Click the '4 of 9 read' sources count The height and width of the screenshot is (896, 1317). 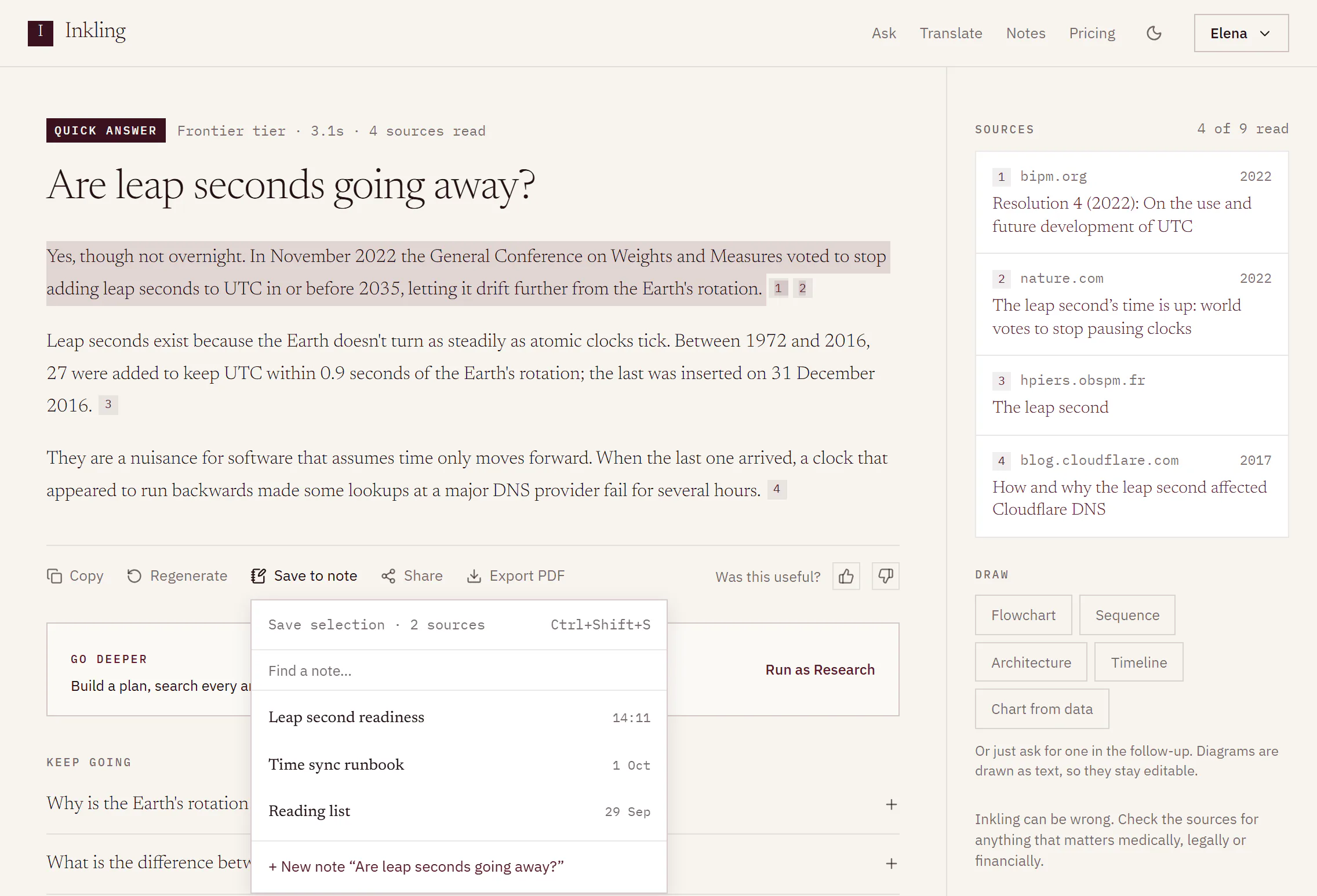(x=1243, y=129)
